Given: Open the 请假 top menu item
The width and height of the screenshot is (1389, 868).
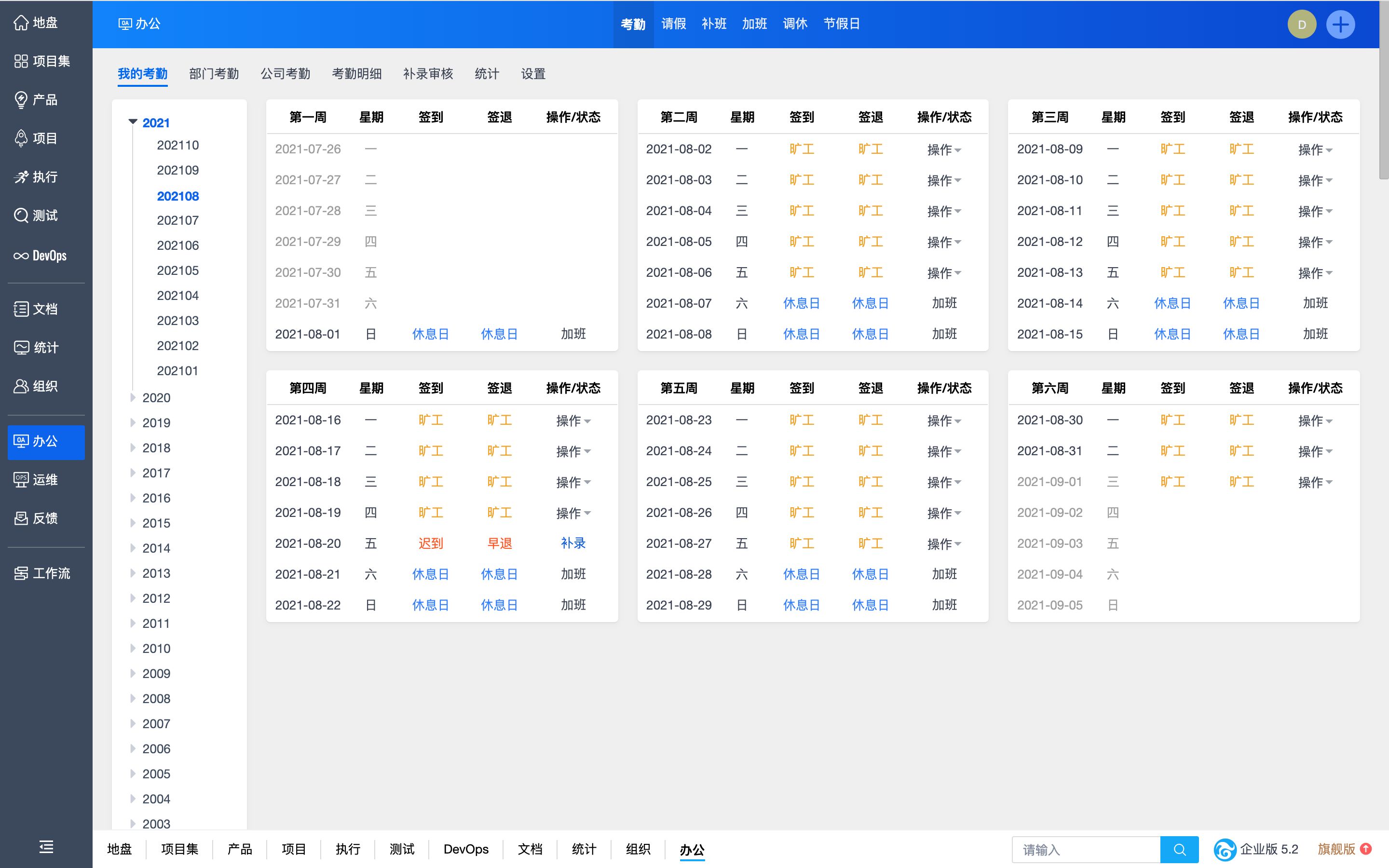Looking at the screenshot, I should (x=673, y=24).
